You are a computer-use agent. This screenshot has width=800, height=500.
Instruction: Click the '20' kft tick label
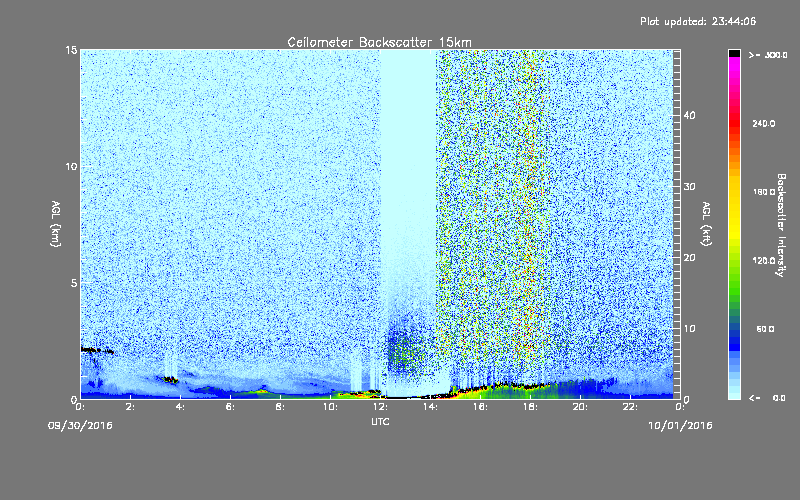(x=689, y=258)
